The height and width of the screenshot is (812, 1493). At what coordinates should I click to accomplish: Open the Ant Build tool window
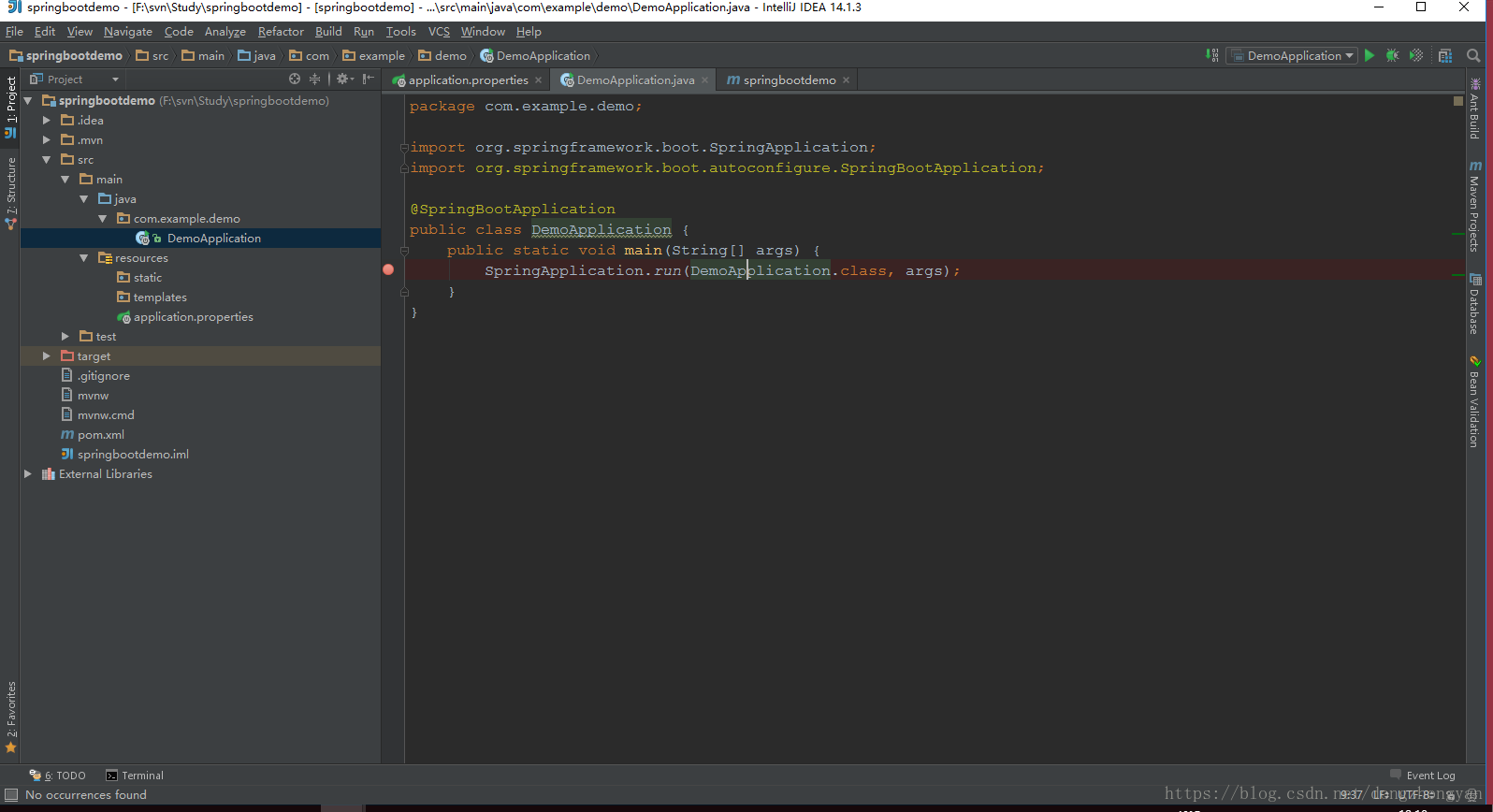pyautogui.click(x=1475, y=109)
